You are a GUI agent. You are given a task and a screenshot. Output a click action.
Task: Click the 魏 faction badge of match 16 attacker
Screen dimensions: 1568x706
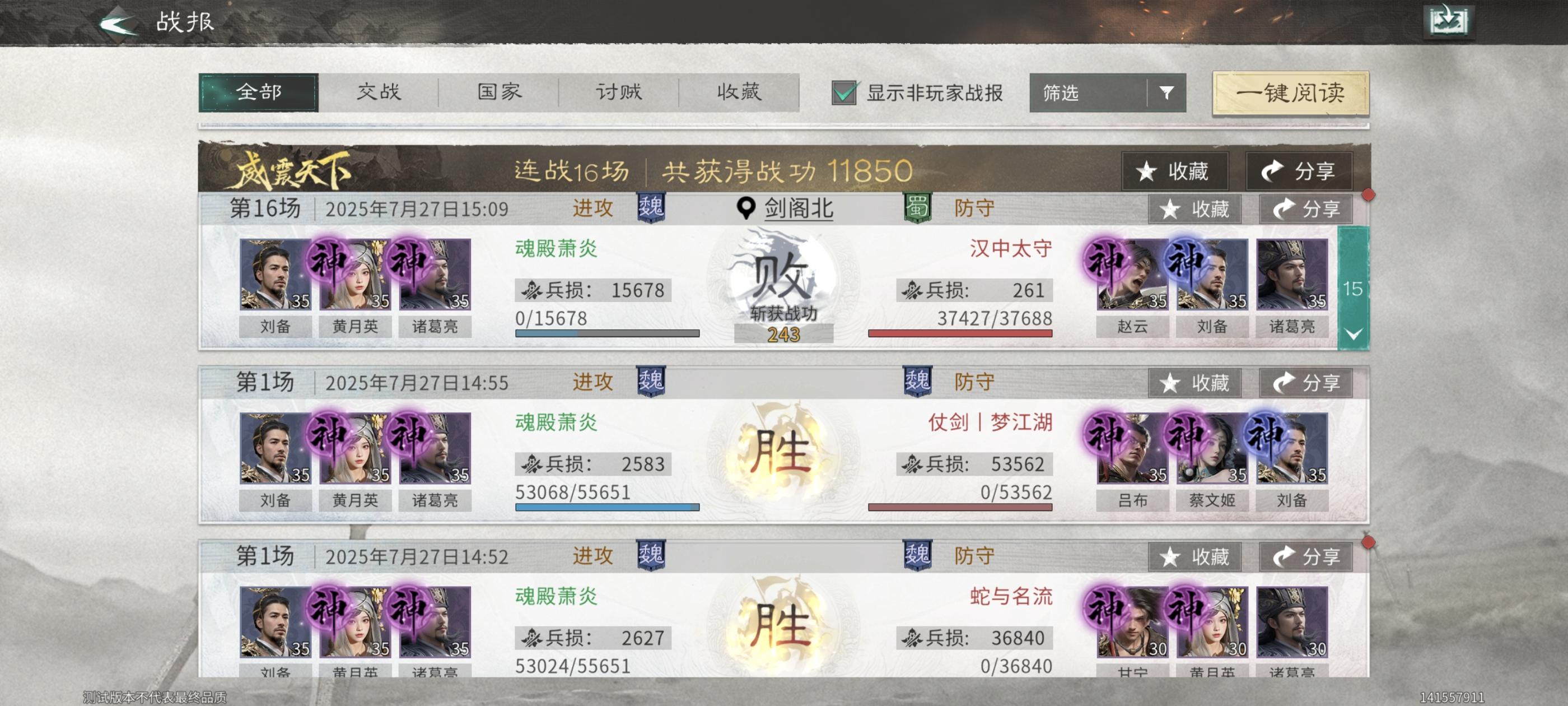click(x=651, y=208)
